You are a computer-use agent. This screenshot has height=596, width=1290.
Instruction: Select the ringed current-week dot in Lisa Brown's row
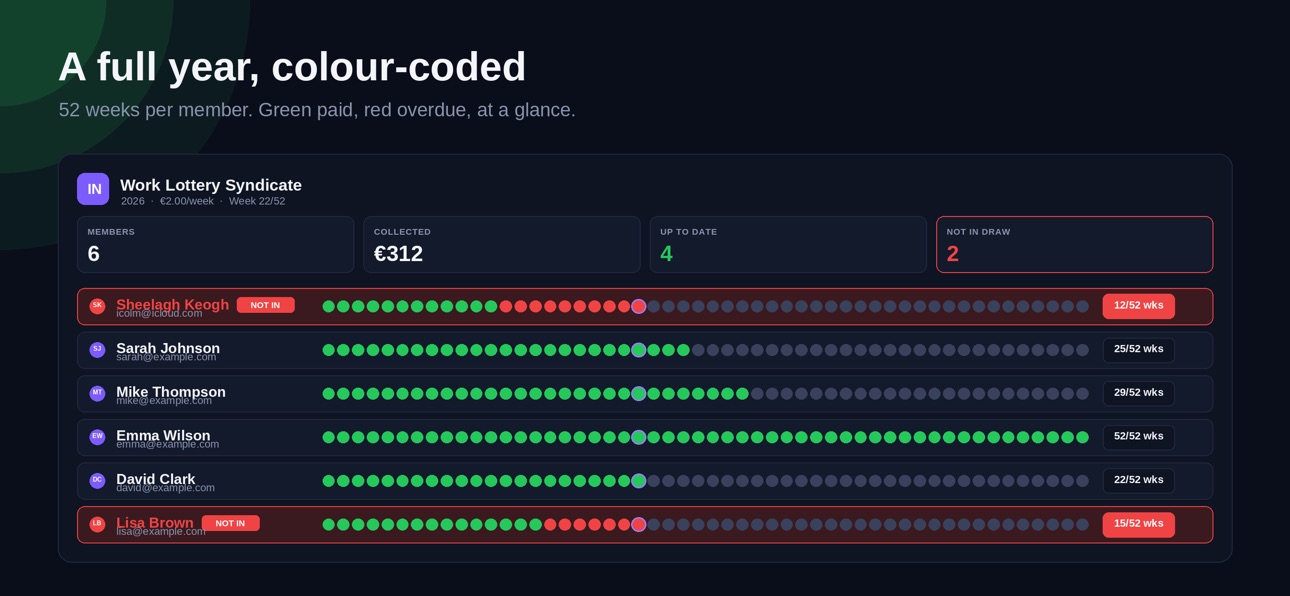[639, 524]
